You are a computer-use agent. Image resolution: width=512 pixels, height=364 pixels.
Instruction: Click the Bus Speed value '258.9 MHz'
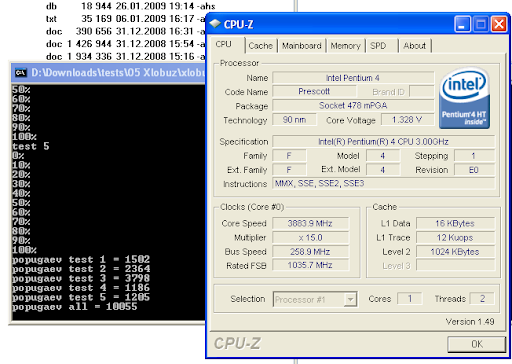coord(310,252)
